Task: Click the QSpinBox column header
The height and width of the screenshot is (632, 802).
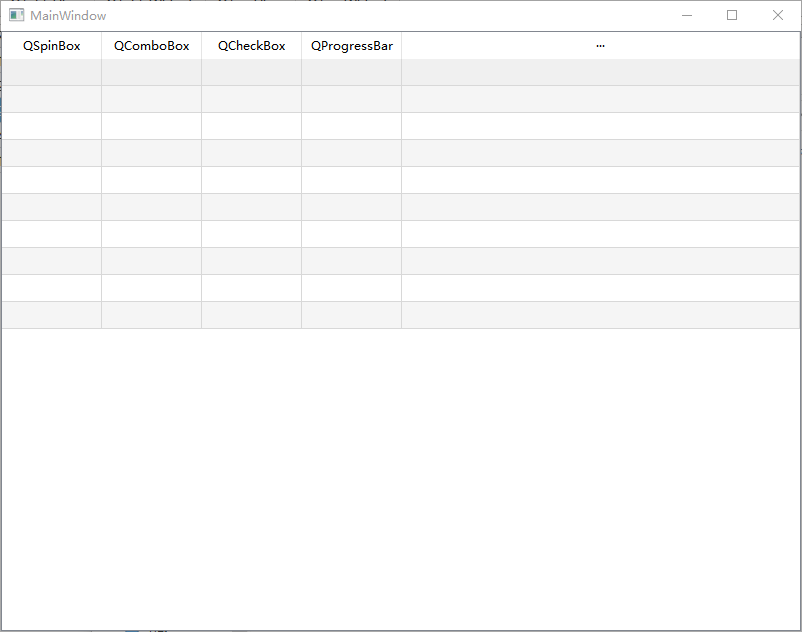Action: 51,46
